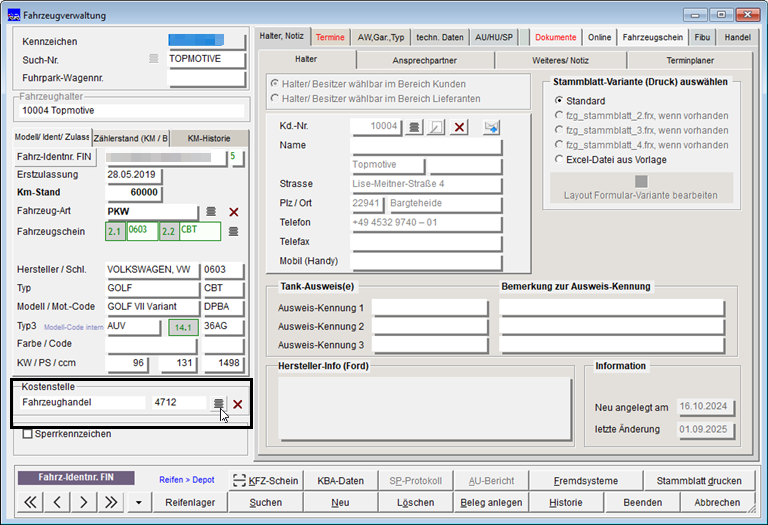Open the Kostenstelle selection list icon

tap(218, 404)
